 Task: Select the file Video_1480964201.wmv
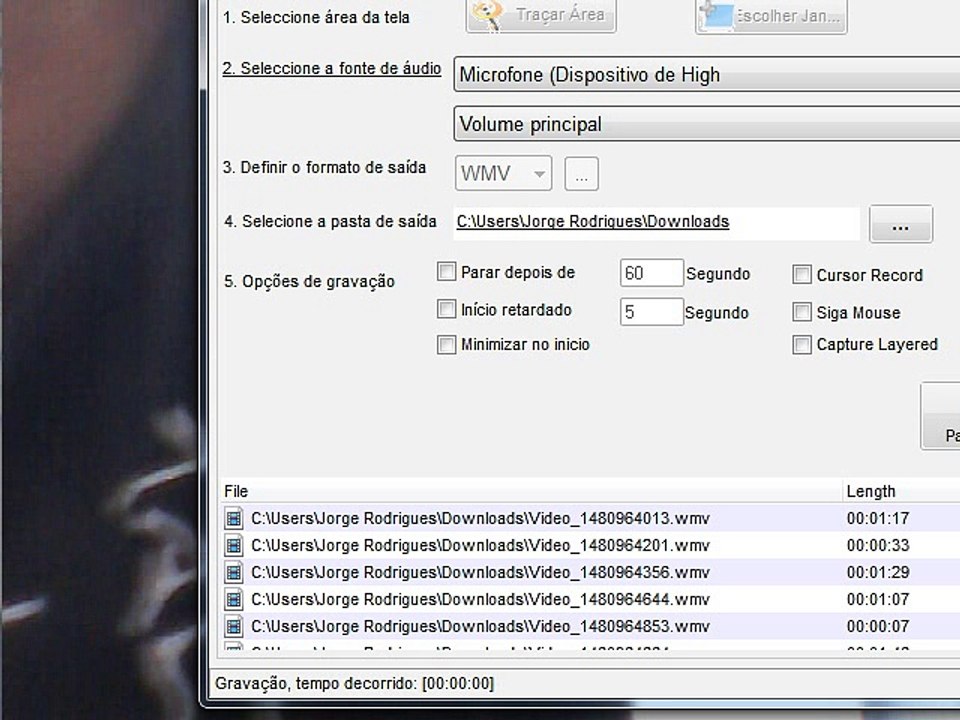[x=480, y=546]
